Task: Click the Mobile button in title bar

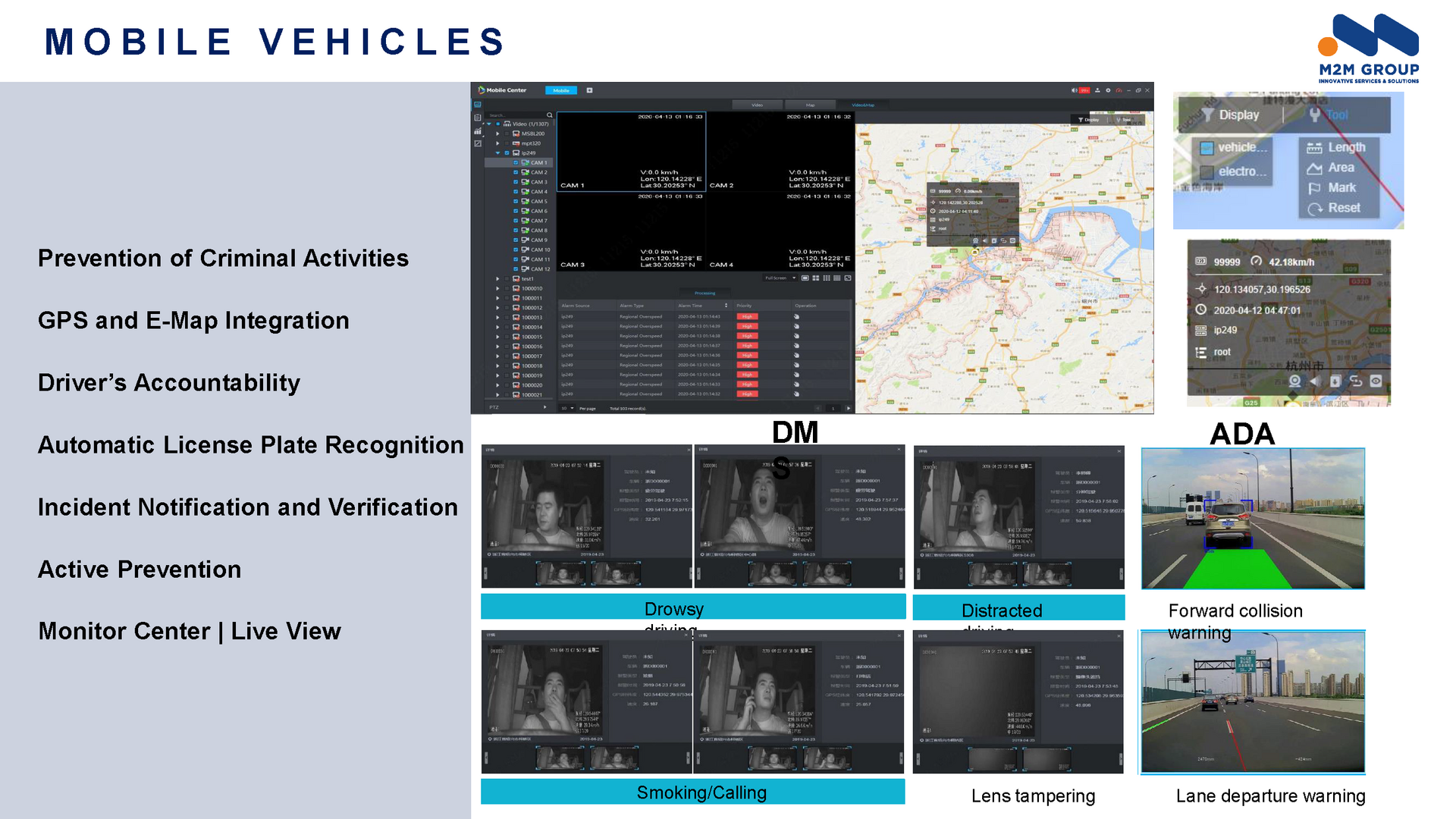Action: coord(561,90)
